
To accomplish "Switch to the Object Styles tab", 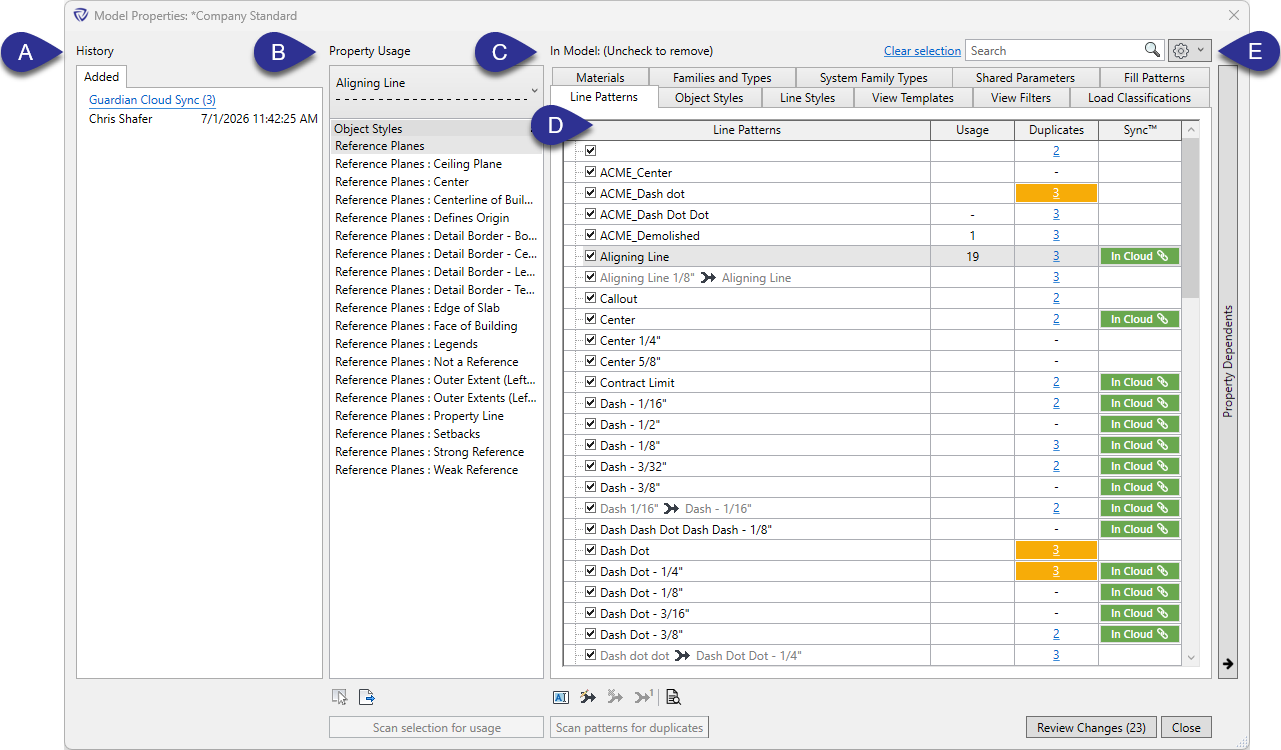I will tap(709, 98).
